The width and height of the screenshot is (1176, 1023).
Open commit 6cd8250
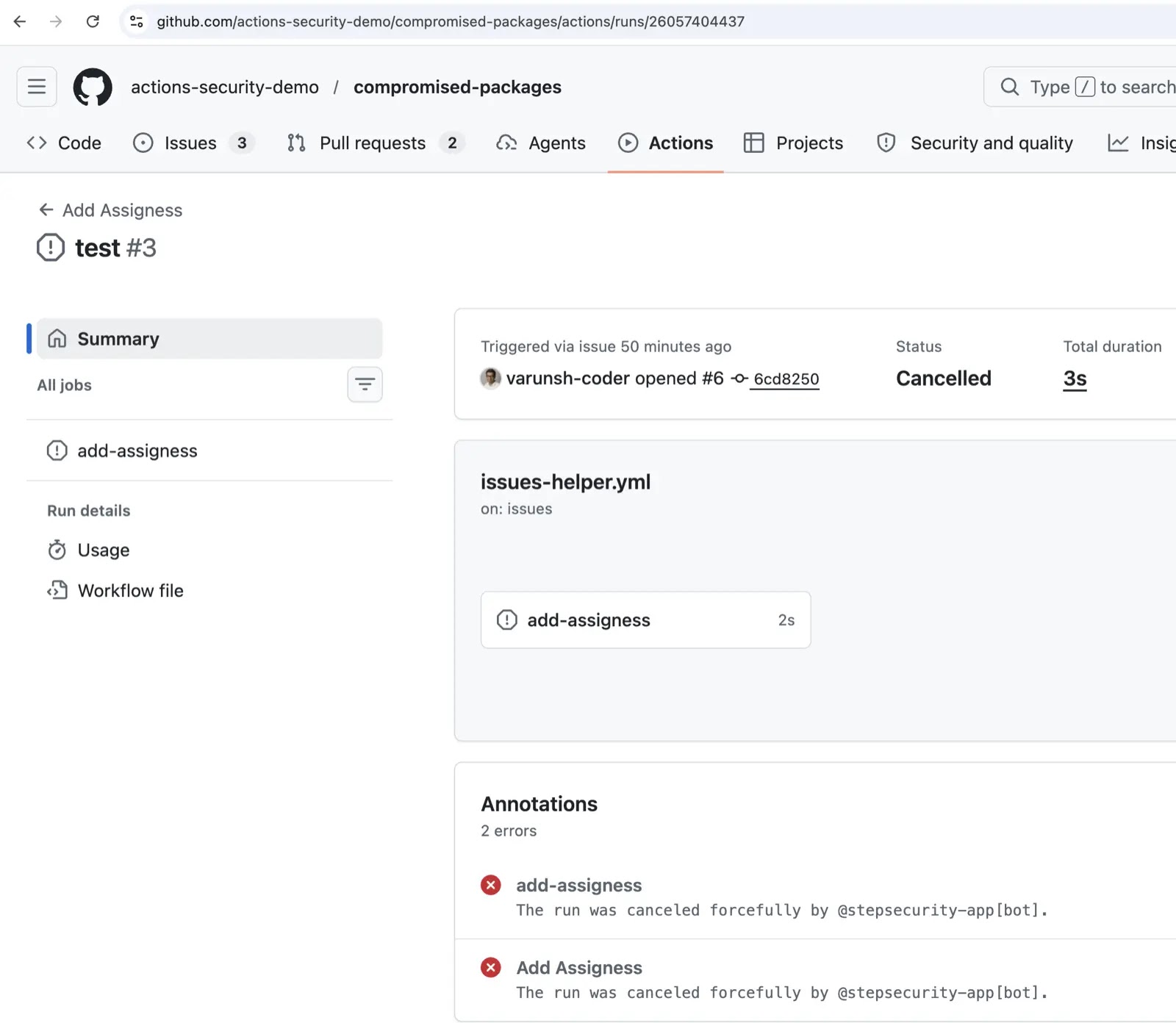(x=786, y=379)
